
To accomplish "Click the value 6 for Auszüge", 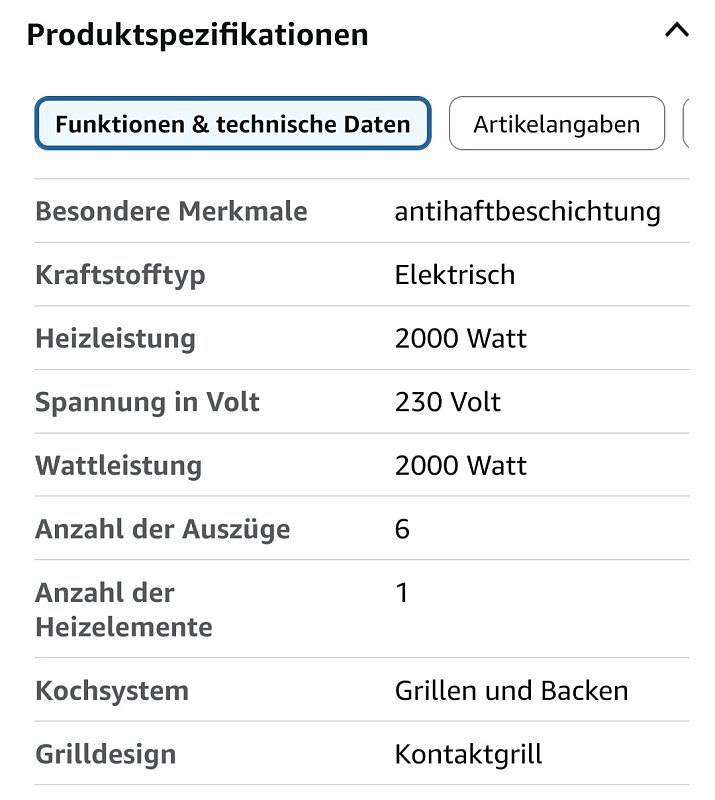I will coord(402,529).
